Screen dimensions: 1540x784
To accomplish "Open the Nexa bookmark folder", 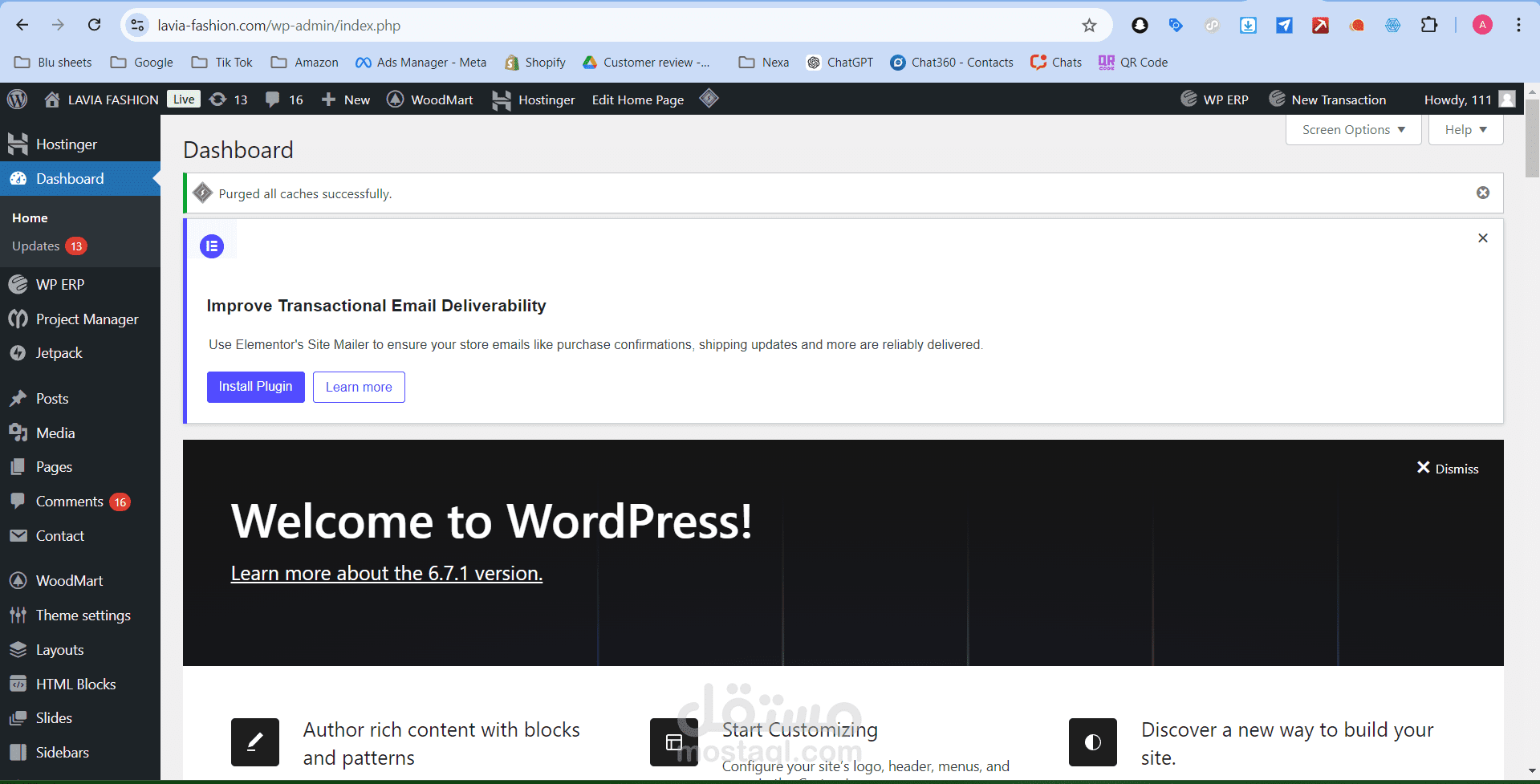I will 764,63.
